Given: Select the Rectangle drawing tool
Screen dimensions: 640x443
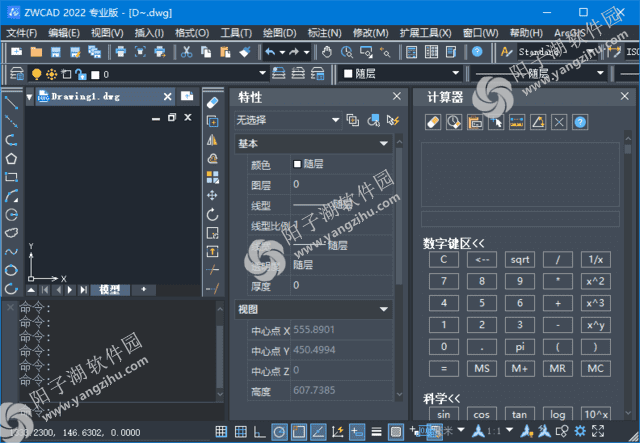Looking at the screenshot, I should click(x=11, y=177).
